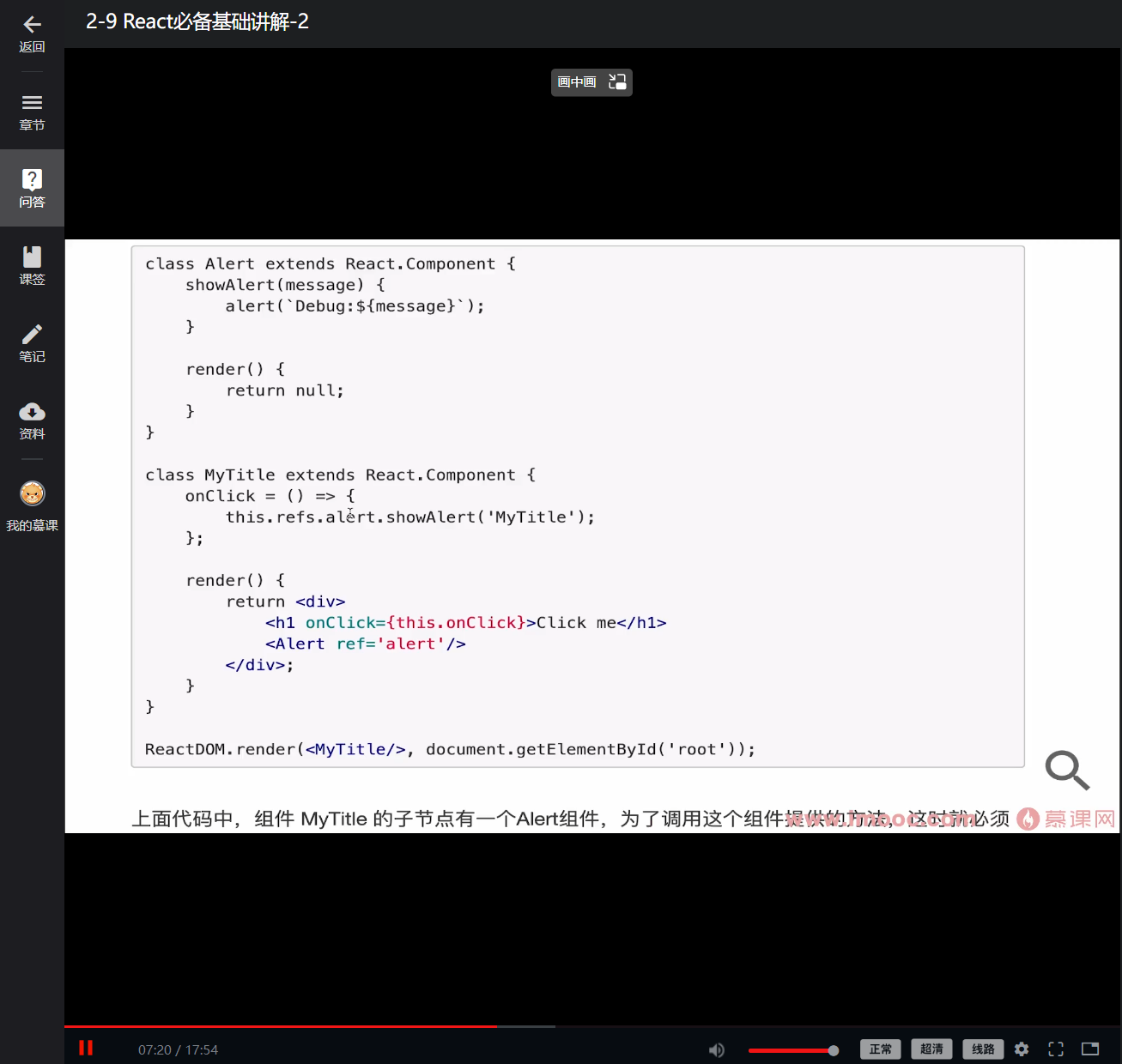Enter fullscreen with the bracket icon

[x=1055, y=1049]
